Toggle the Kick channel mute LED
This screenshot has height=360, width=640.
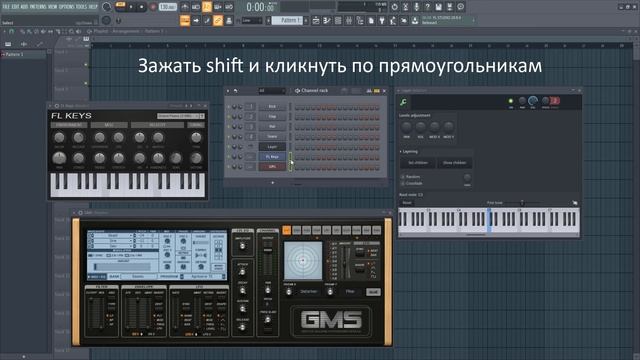[x=229, y=107]
